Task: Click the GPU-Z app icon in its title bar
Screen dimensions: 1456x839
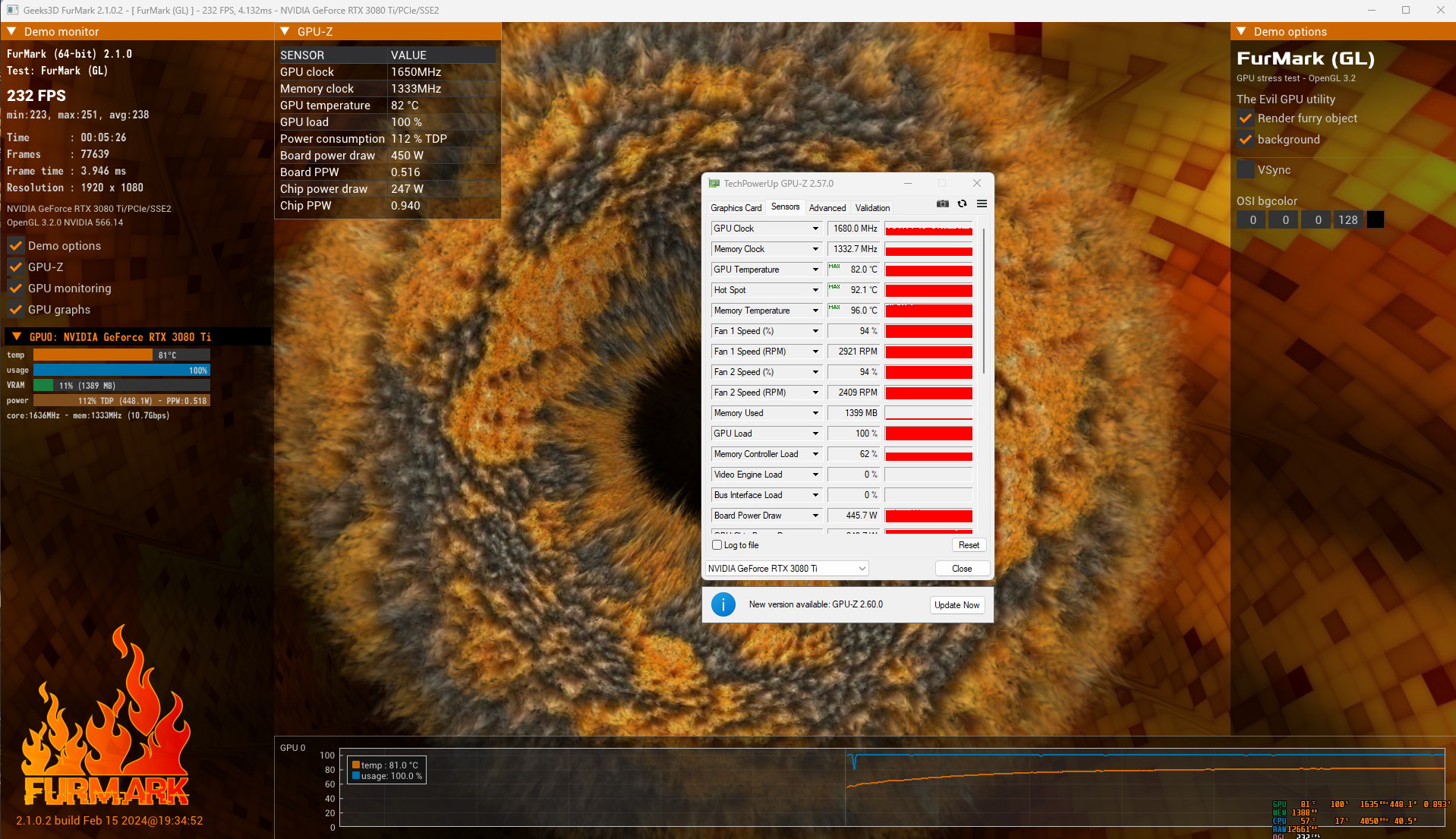Action: (x=714, y=184)
